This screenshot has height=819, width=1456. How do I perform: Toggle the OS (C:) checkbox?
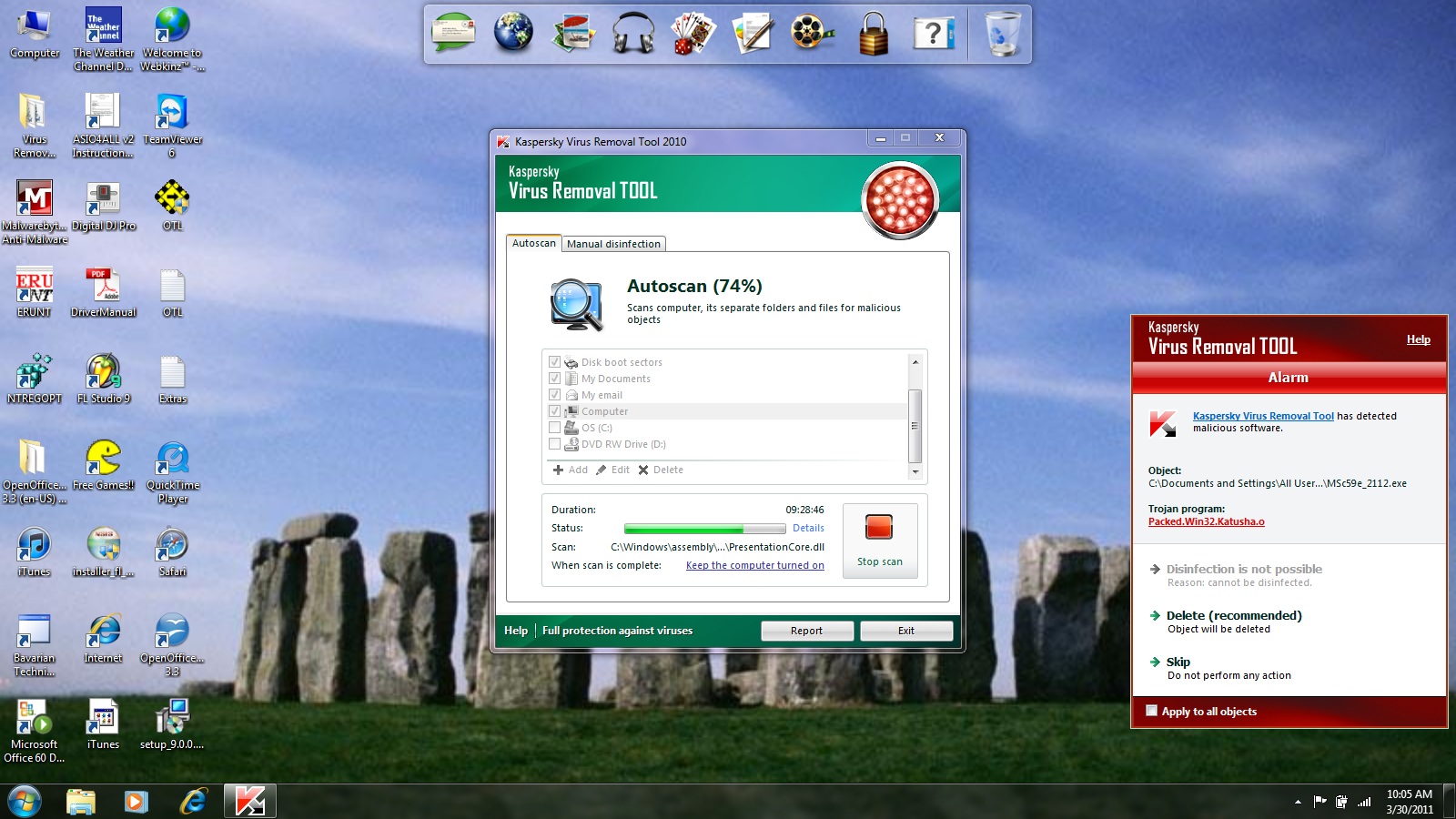pos(554,428)
